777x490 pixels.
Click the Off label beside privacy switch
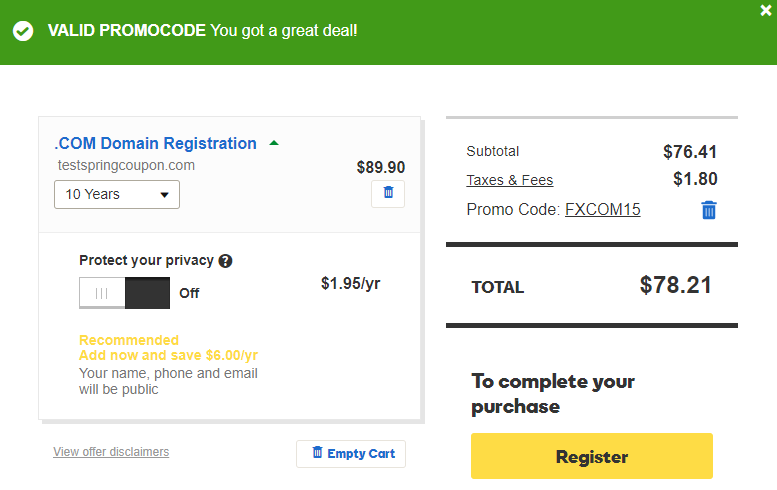189,293
